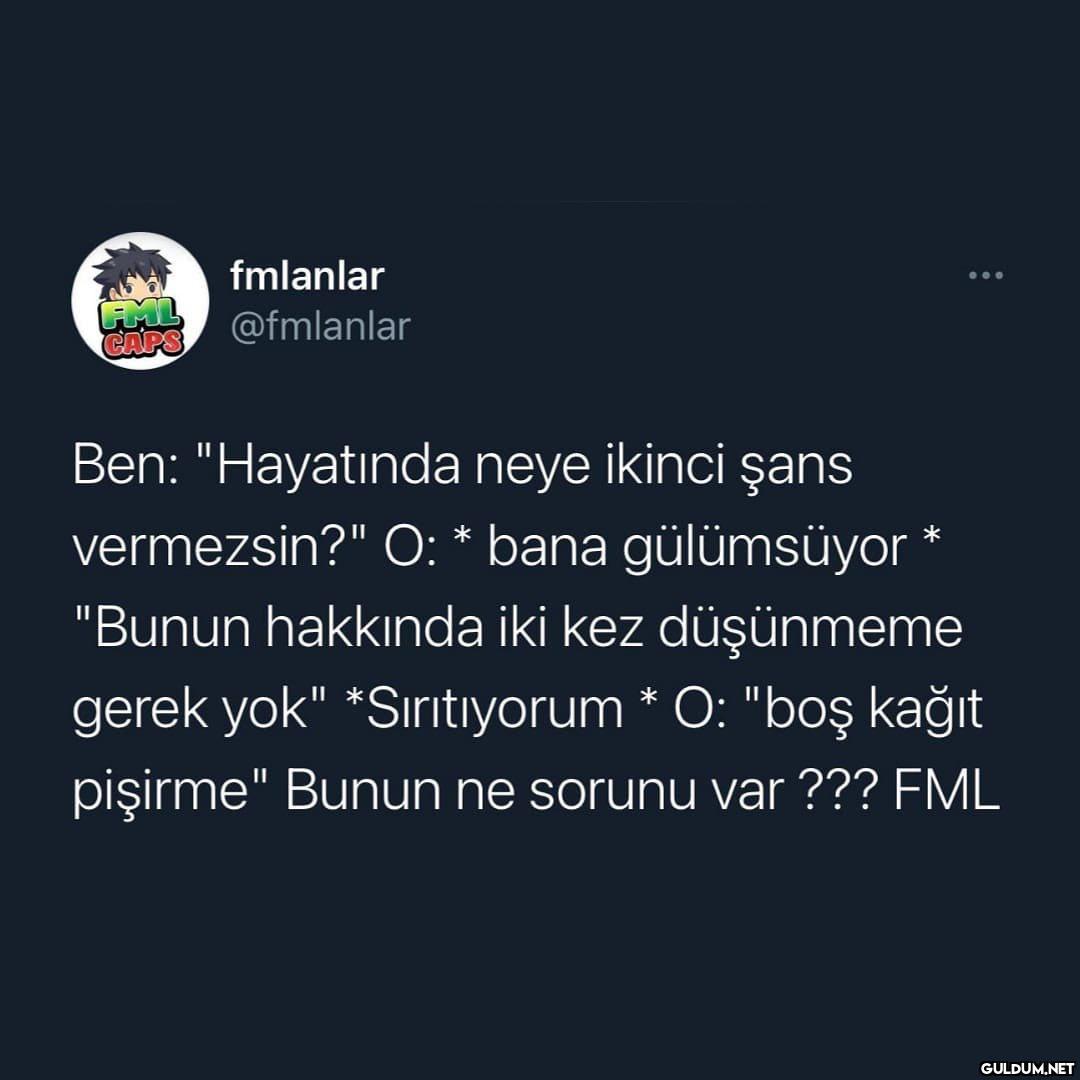Select tweet line starting with 'Ben: Hayatında'
The height and width of the screenshot is (1080, 1080).
pos(463,467)
